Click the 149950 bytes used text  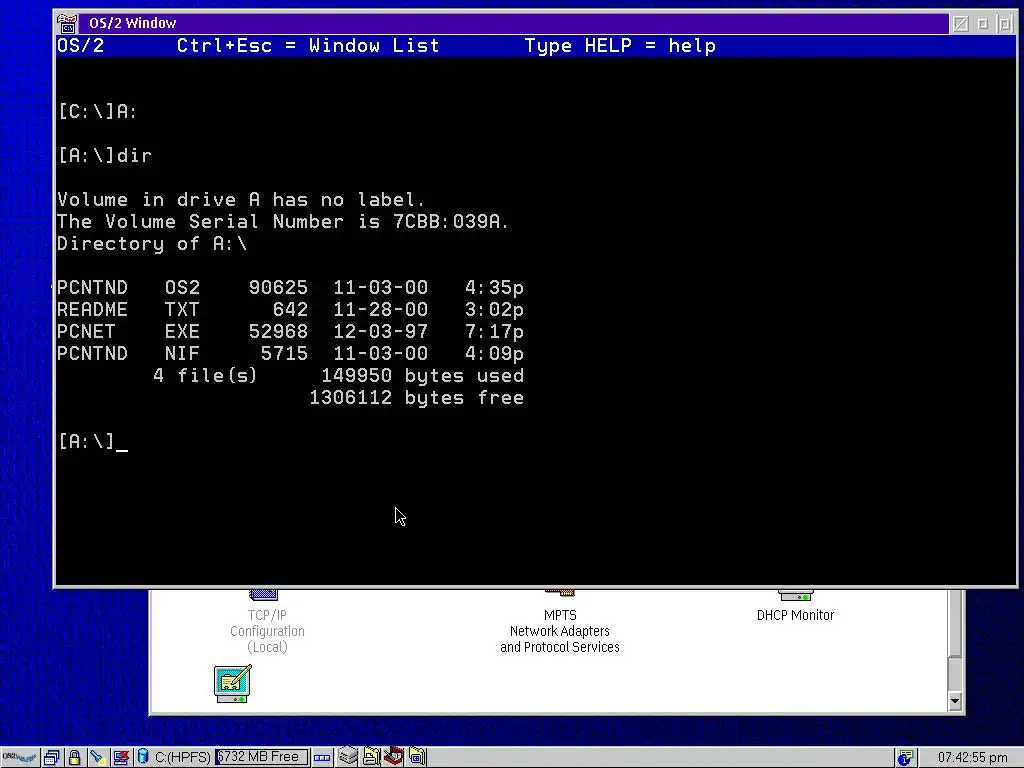pyautogui.click(x=422, y=376)
